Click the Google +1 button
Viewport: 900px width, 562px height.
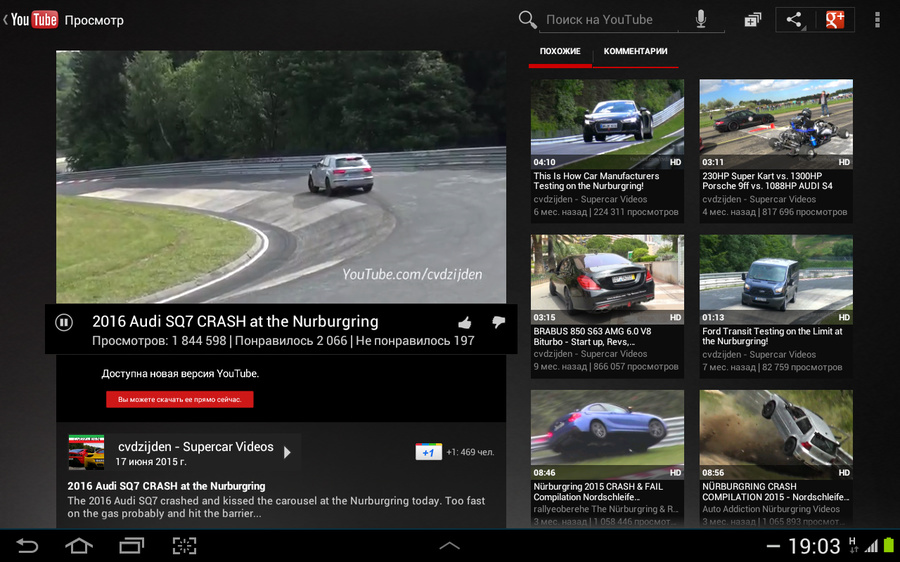tap(428, 452)
